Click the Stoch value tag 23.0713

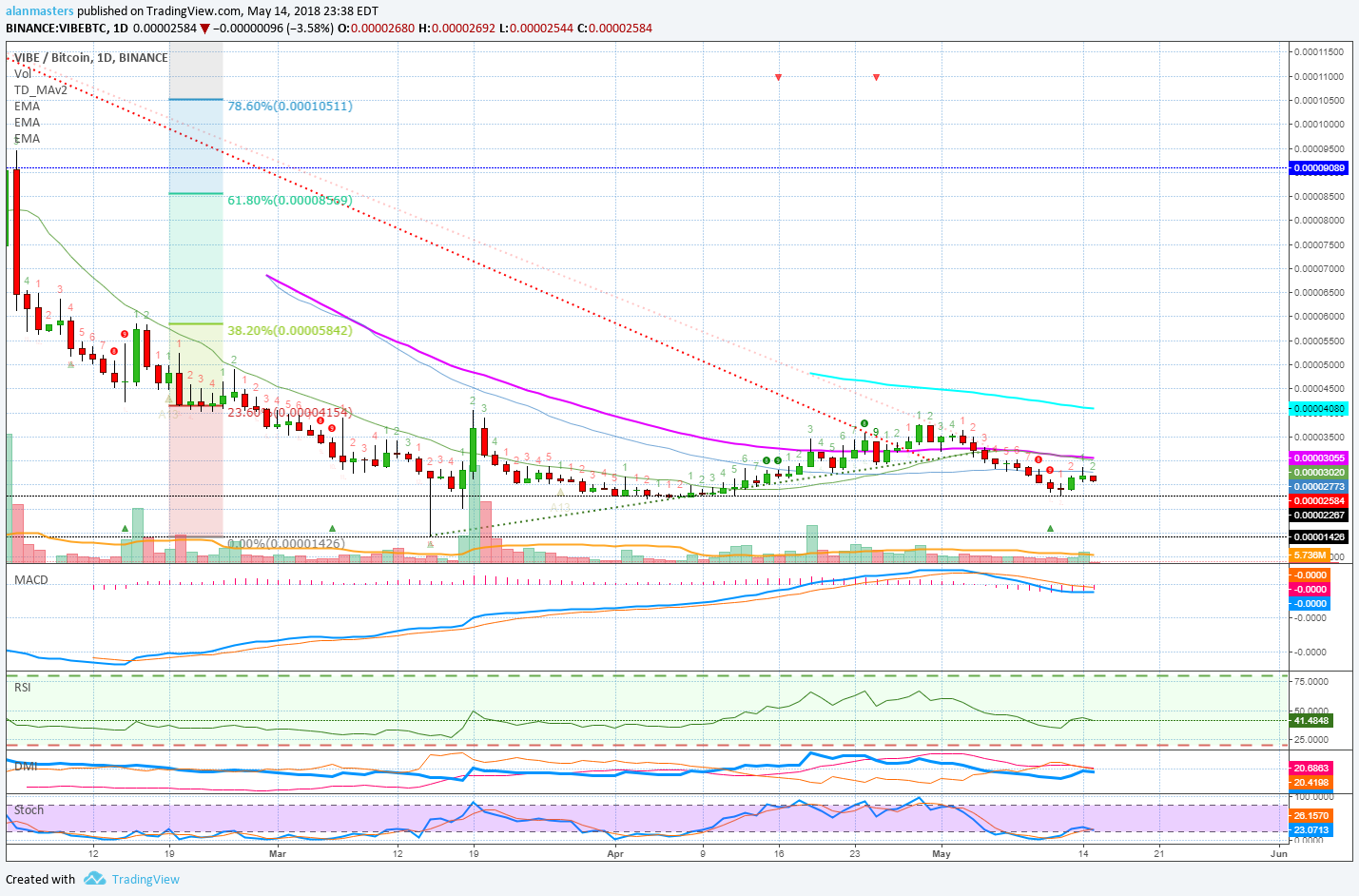pyautogui.click(x=1310, y=830)
